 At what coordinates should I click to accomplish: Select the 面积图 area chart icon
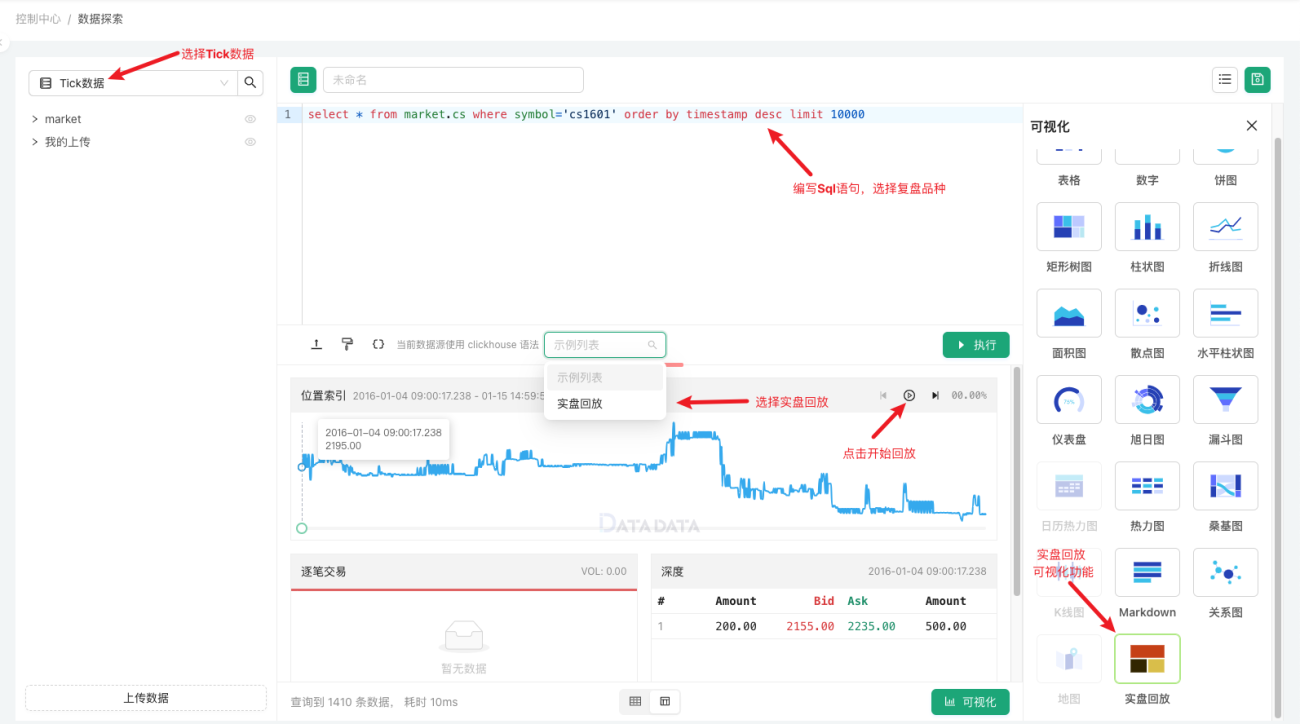click(x=1069, y=313)
